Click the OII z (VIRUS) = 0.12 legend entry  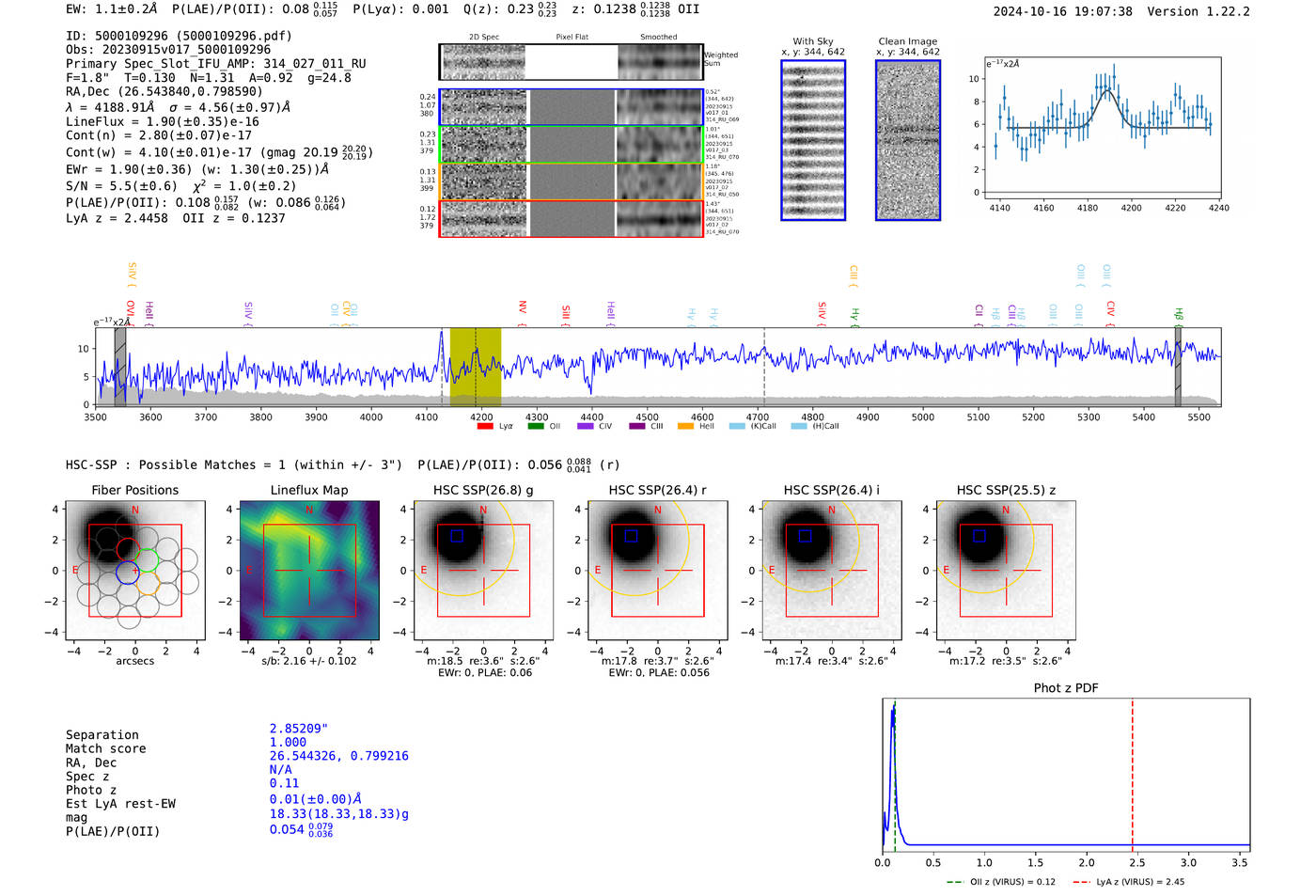tap(1001, 882)
